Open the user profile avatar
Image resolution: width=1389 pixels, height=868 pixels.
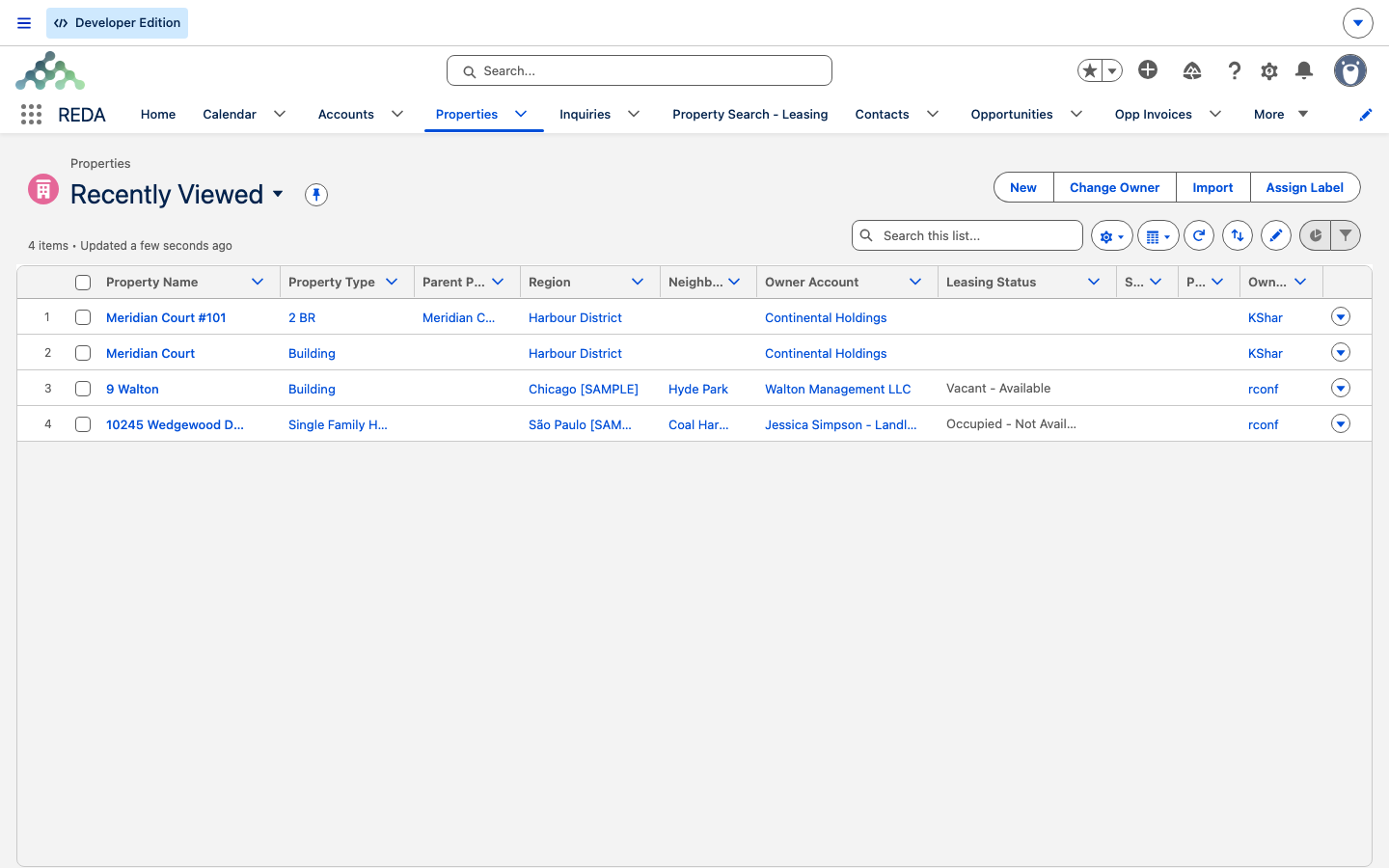pyautogui.click(x=1350, y=70)
